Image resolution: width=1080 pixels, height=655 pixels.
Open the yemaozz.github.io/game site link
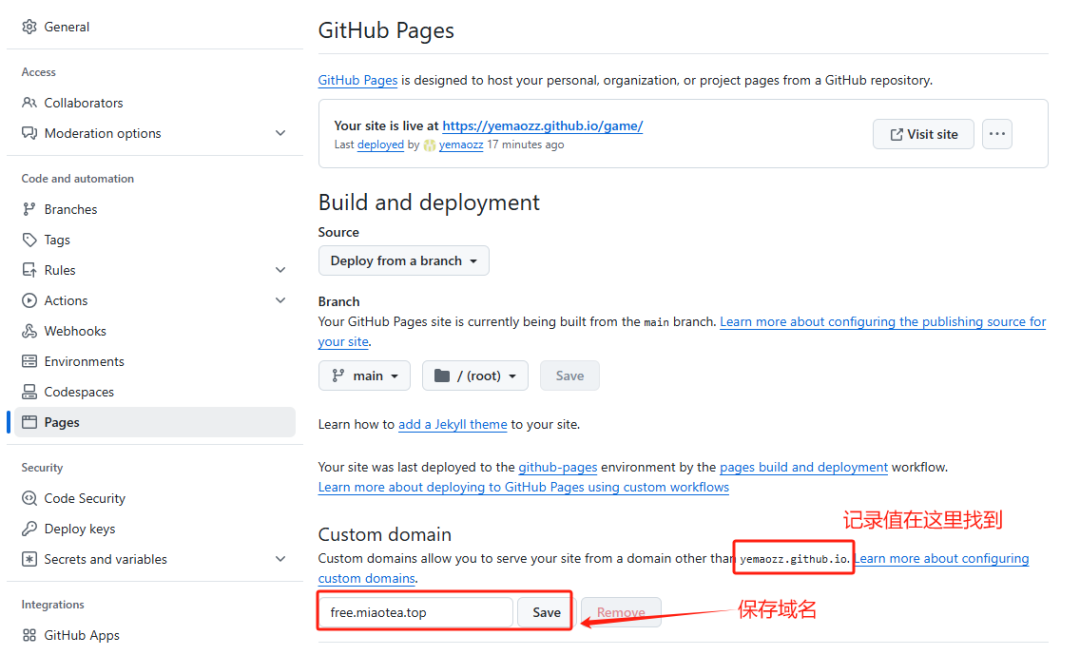[x=542, y=126]
